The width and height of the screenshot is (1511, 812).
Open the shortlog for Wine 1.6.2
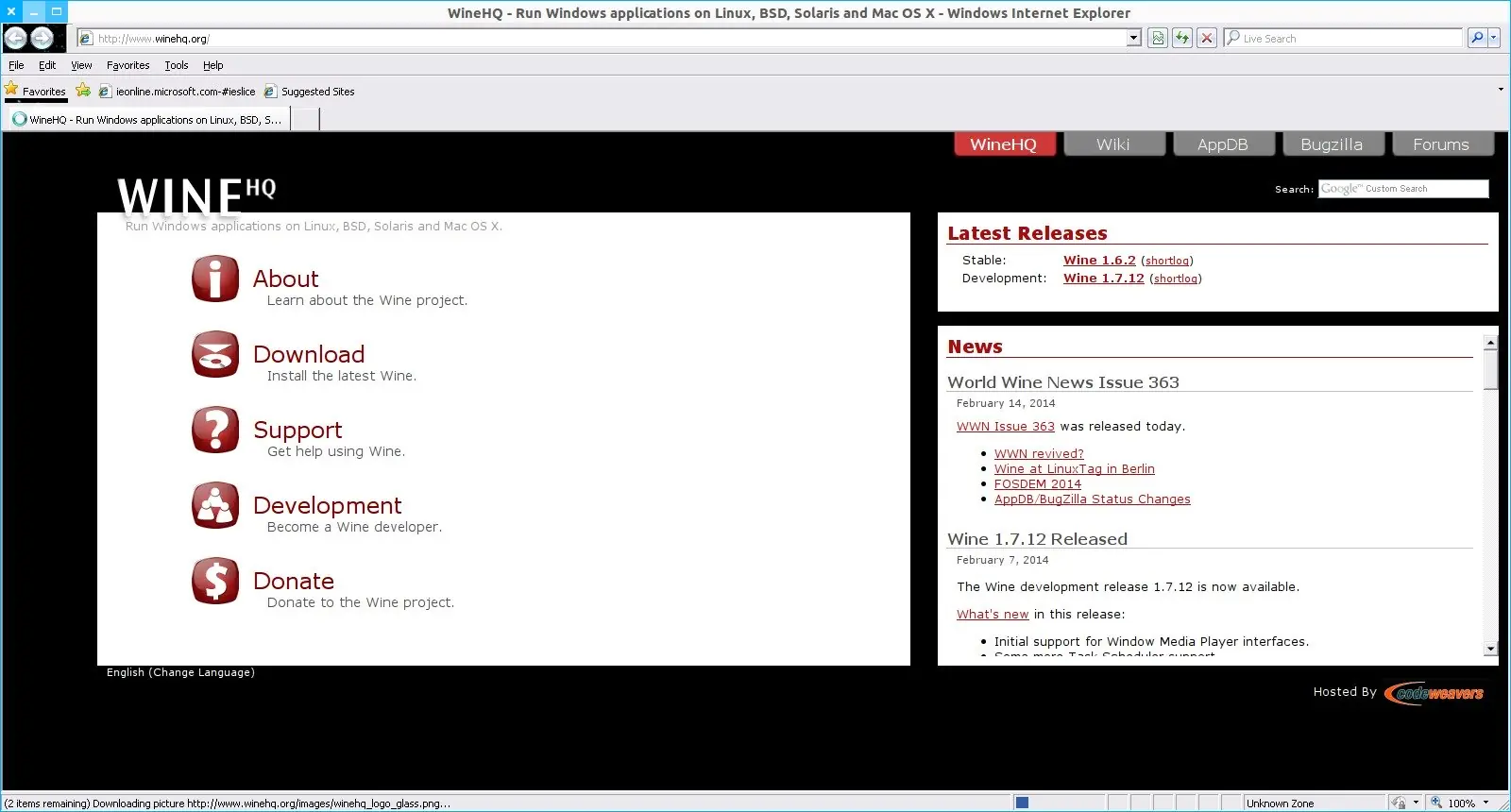point(1167,261)
